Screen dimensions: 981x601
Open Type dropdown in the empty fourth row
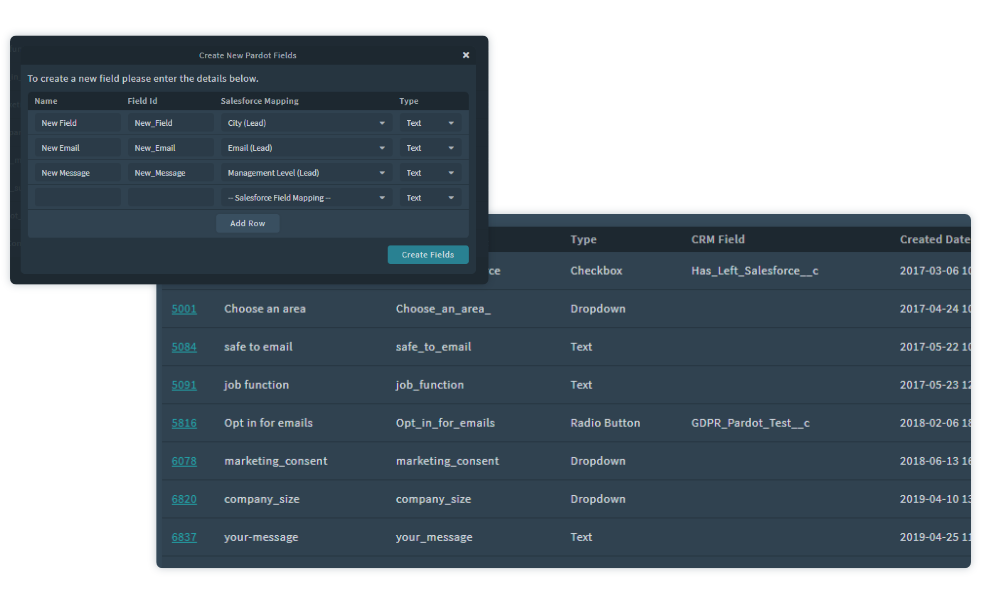point(430,198)
